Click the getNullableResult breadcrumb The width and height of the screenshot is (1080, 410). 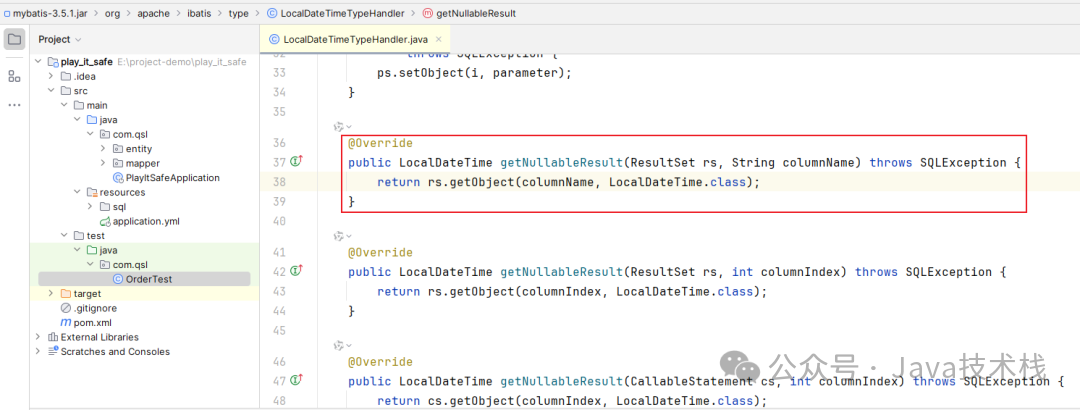coord(476,13)
